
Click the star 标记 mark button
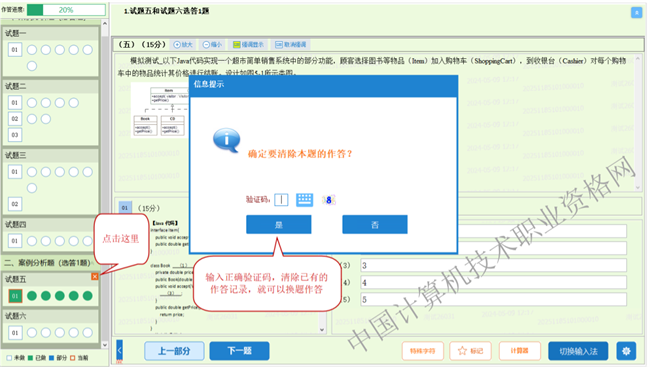(x=470, y=351)
